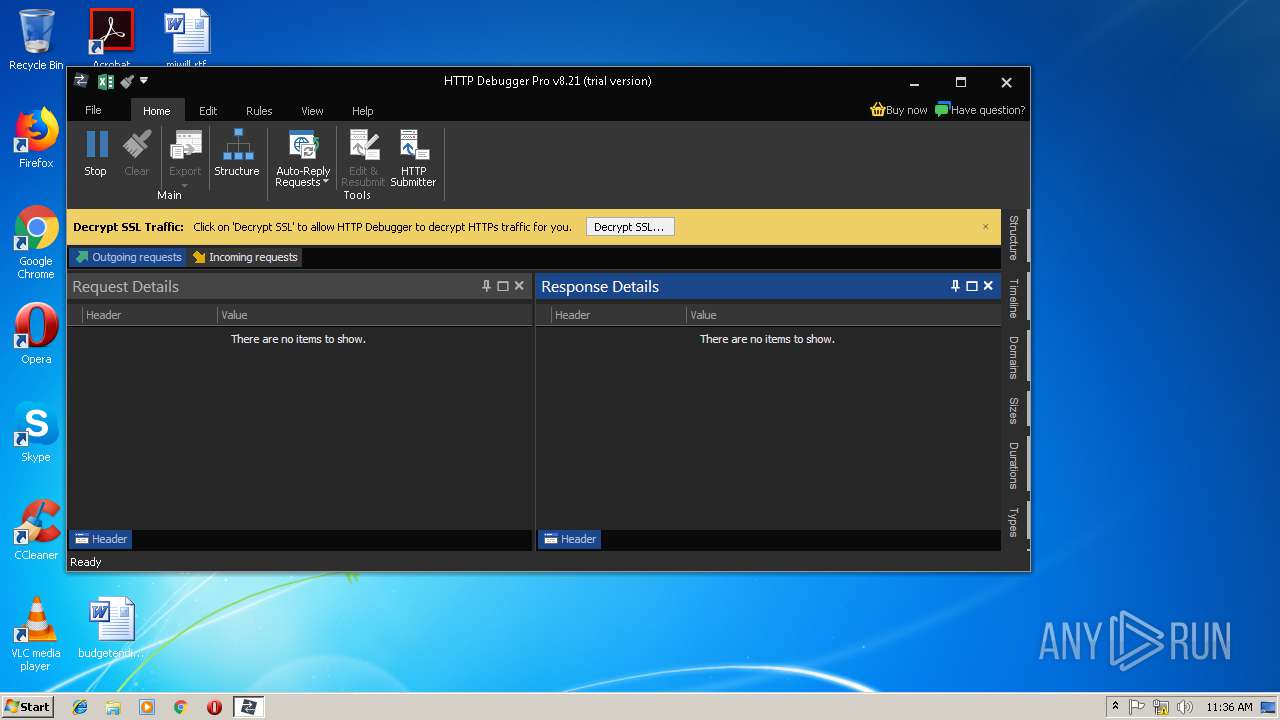The width and height of the screenshot is (1280, 720).
Task: Click the Have question? link
Action: (x=980, y=110)
